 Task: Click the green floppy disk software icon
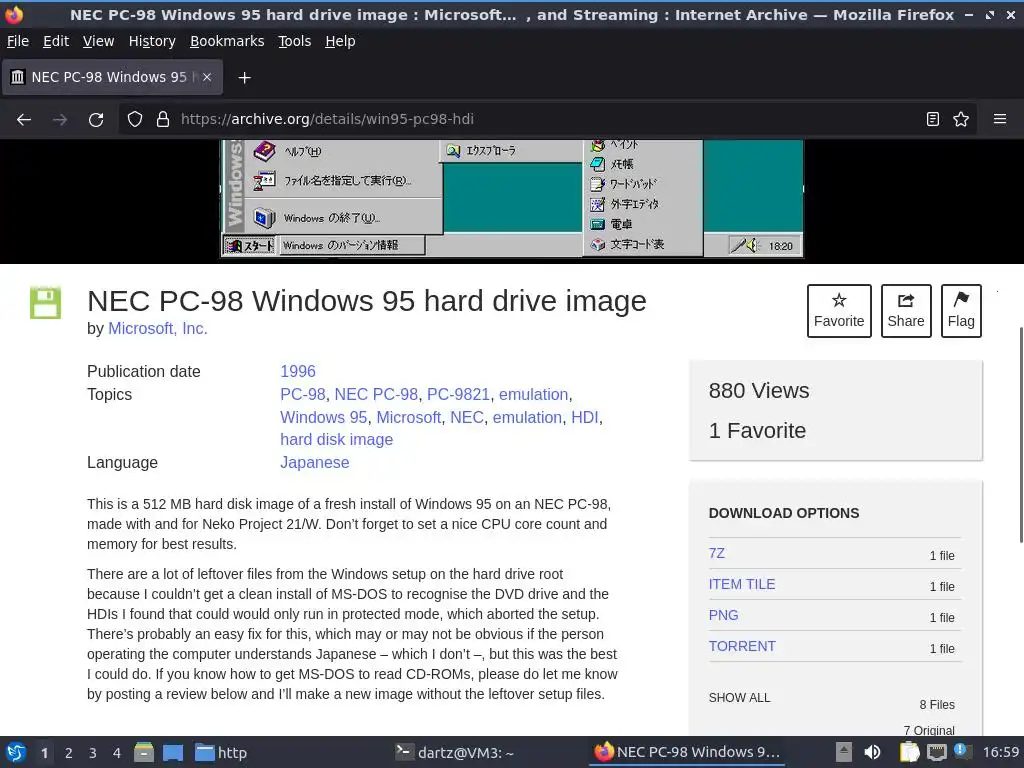pyautogui.click(x=46, y=302)
